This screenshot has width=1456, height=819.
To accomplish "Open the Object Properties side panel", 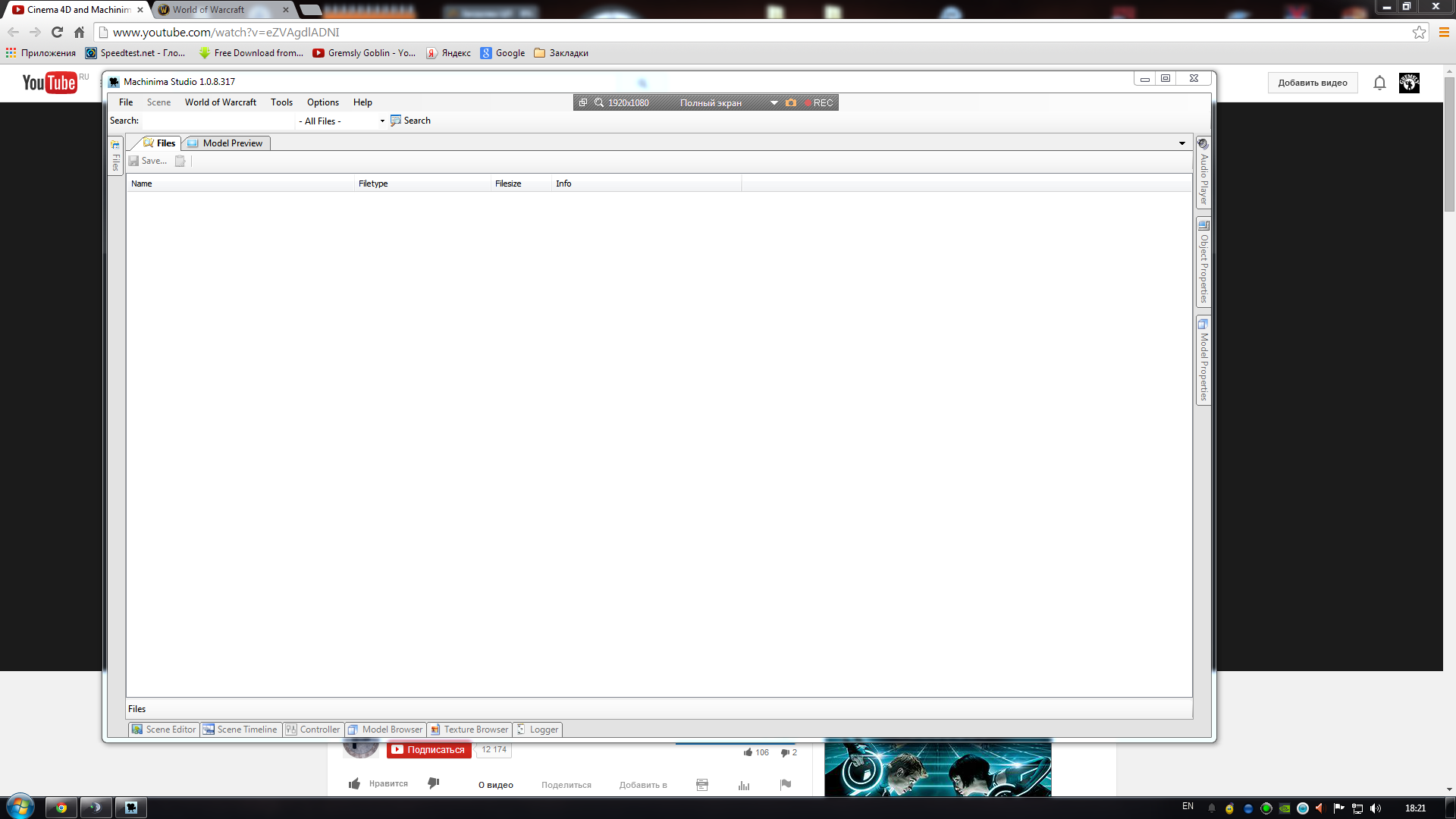I will point(1203,262).
